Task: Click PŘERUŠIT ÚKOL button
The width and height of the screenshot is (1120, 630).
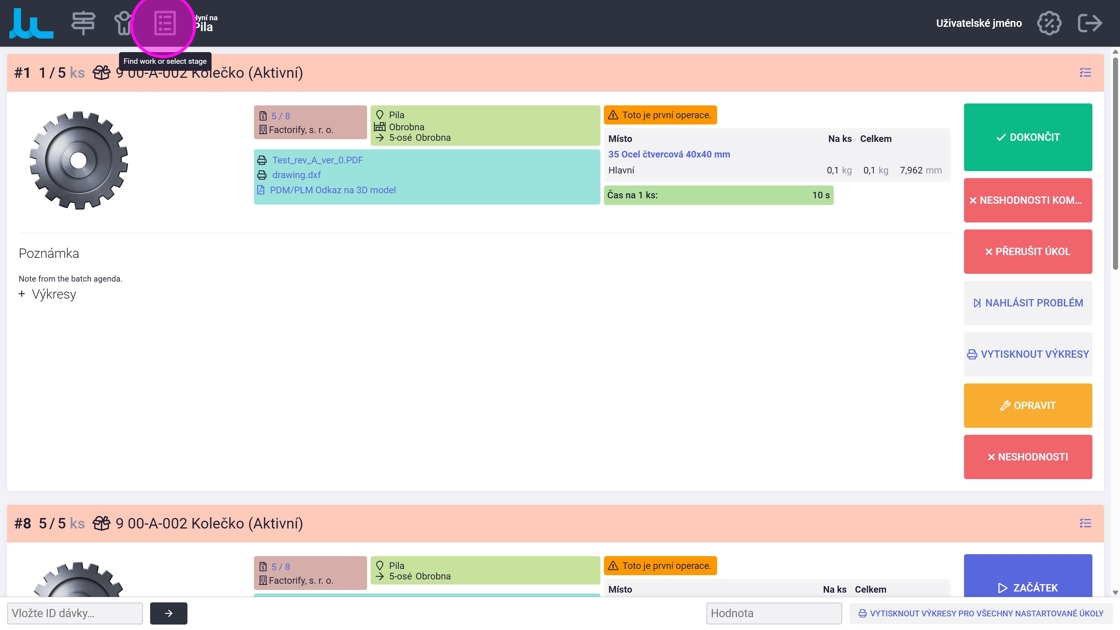Action: [1028, 251]
